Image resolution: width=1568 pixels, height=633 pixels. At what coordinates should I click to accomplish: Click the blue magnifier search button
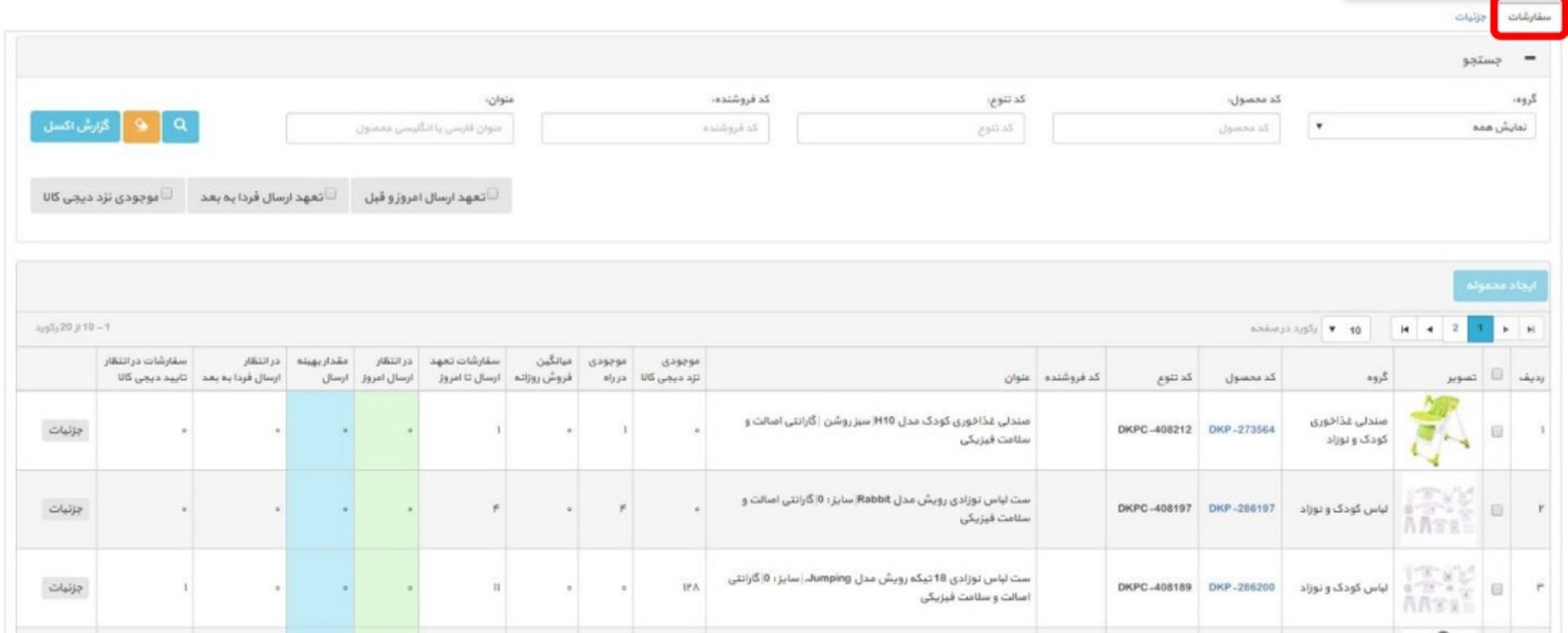[x=180, y=127]
